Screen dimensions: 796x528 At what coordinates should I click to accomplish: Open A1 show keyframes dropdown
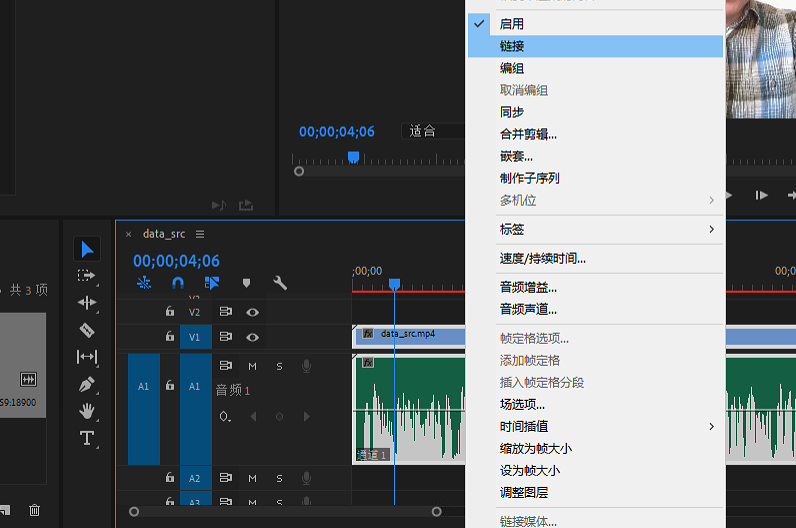(225, 417)
